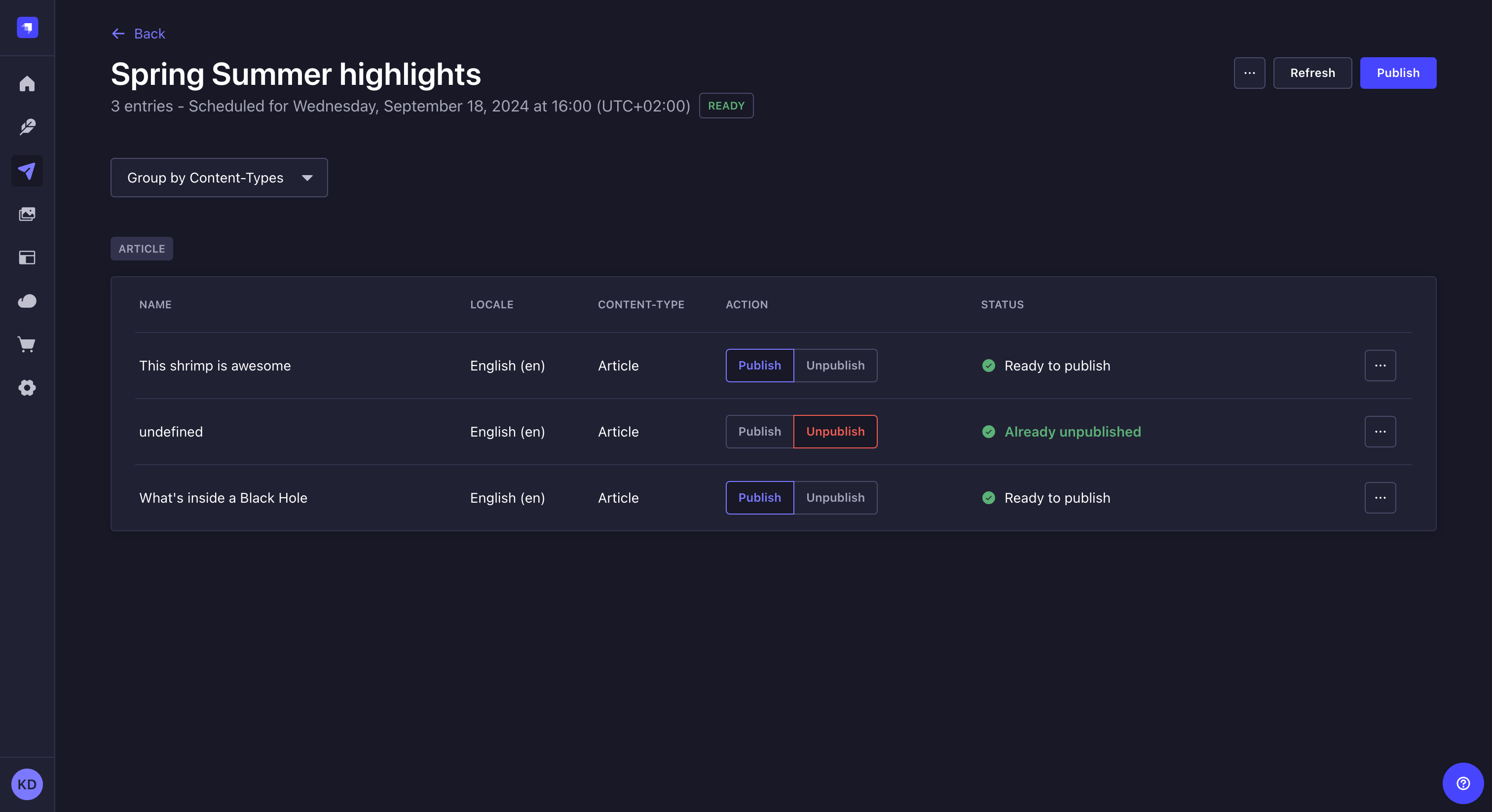The image size is (1492, 812).
Task: Set Black Hole article action to Unpublish
Action: tap(835, 497)
